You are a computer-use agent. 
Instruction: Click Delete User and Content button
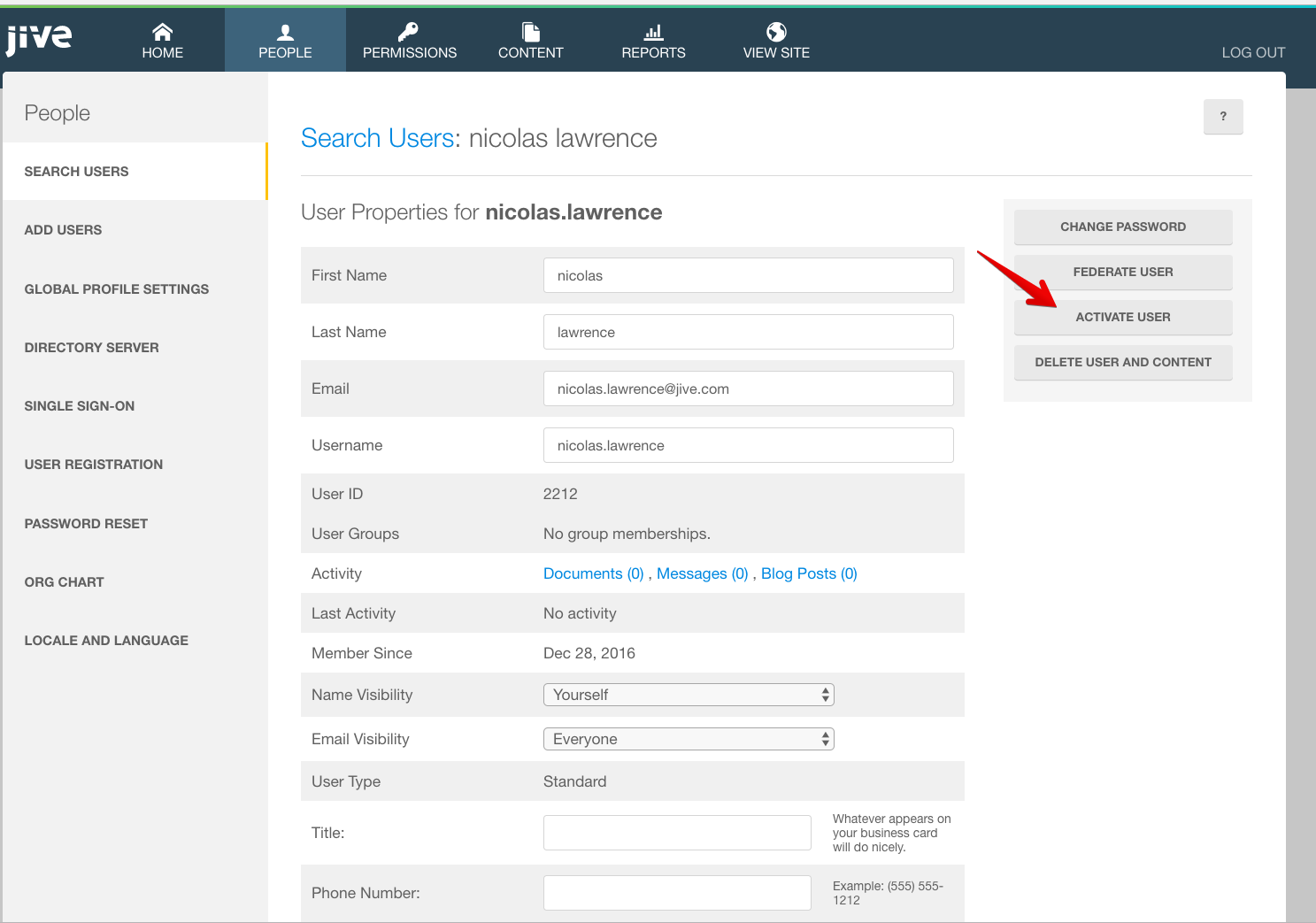pyautogui.click(x=1122, y=362)
